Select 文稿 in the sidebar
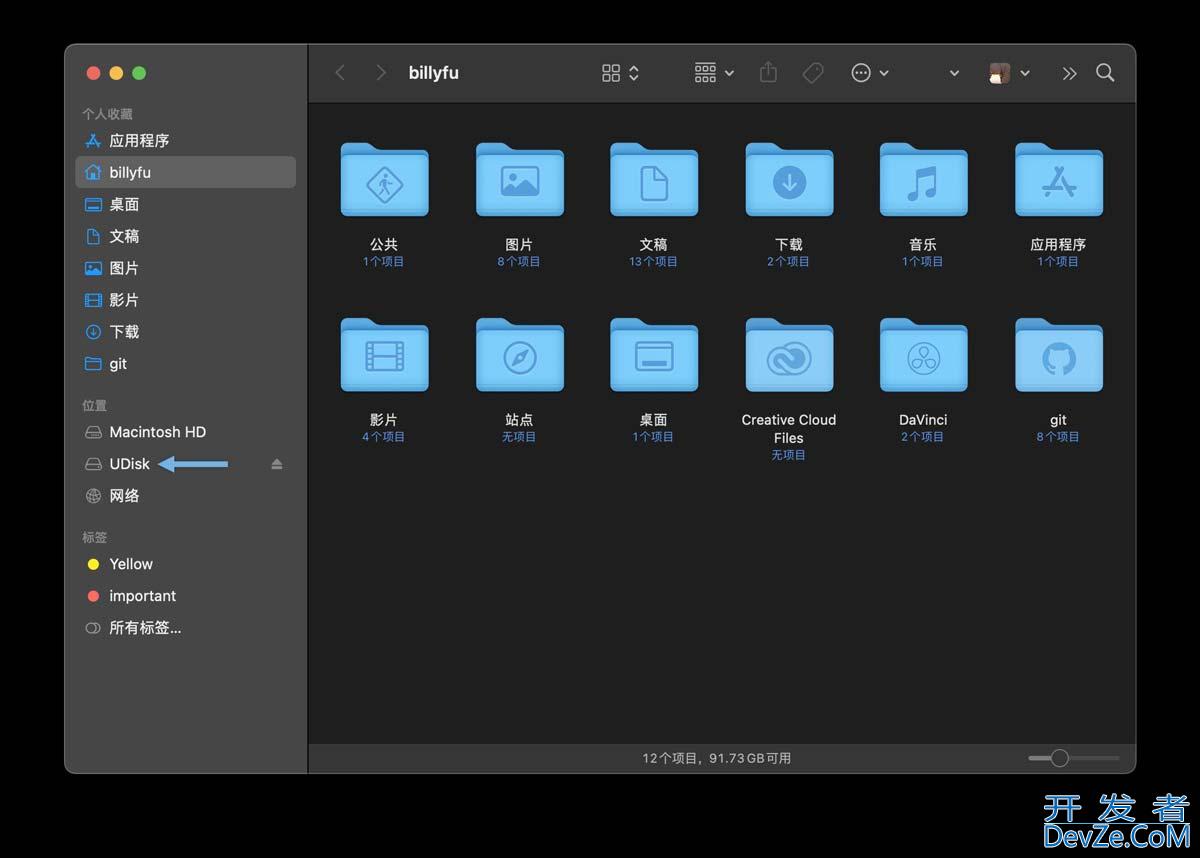Screen dimensions: 1200x858 185,236
